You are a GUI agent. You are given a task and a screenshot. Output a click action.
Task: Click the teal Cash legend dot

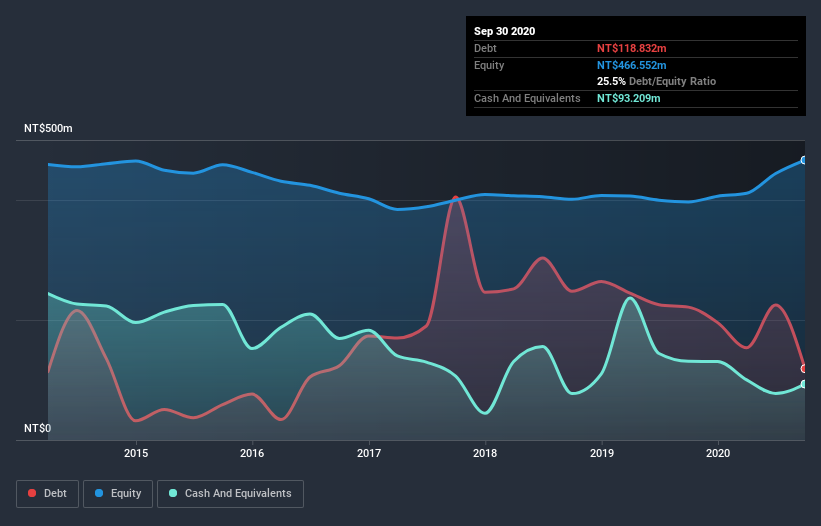[x=173, y=493]
